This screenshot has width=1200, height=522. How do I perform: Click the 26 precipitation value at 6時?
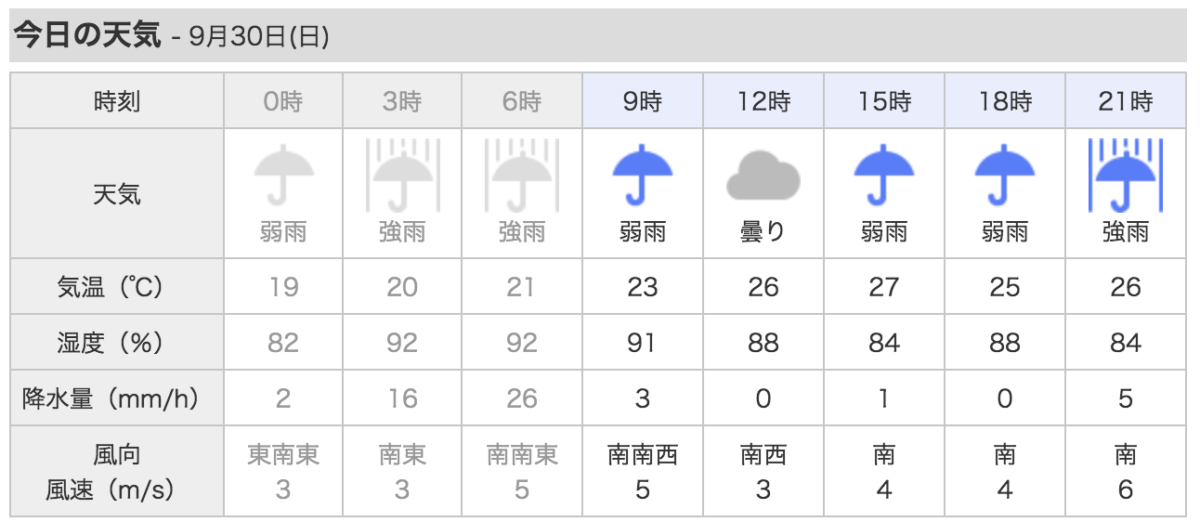pyautogui.click(x=522, y=400)
